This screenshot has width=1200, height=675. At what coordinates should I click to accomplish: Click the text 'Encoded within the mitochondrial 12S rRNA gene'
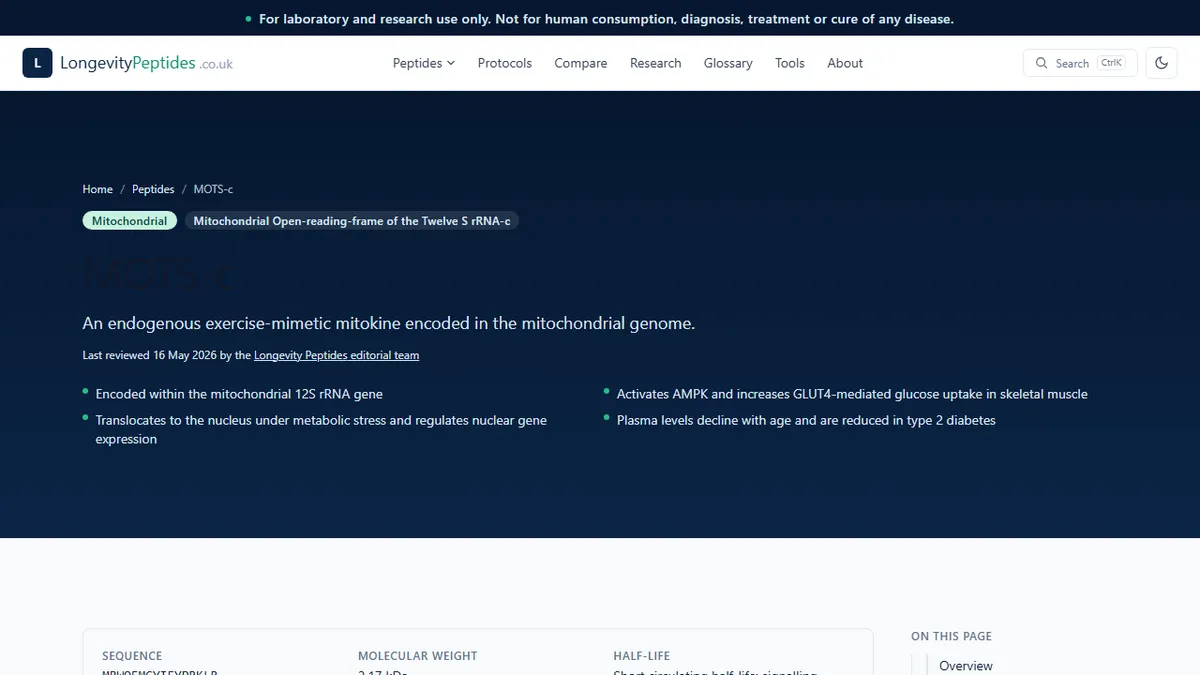(x=239, y=394)
